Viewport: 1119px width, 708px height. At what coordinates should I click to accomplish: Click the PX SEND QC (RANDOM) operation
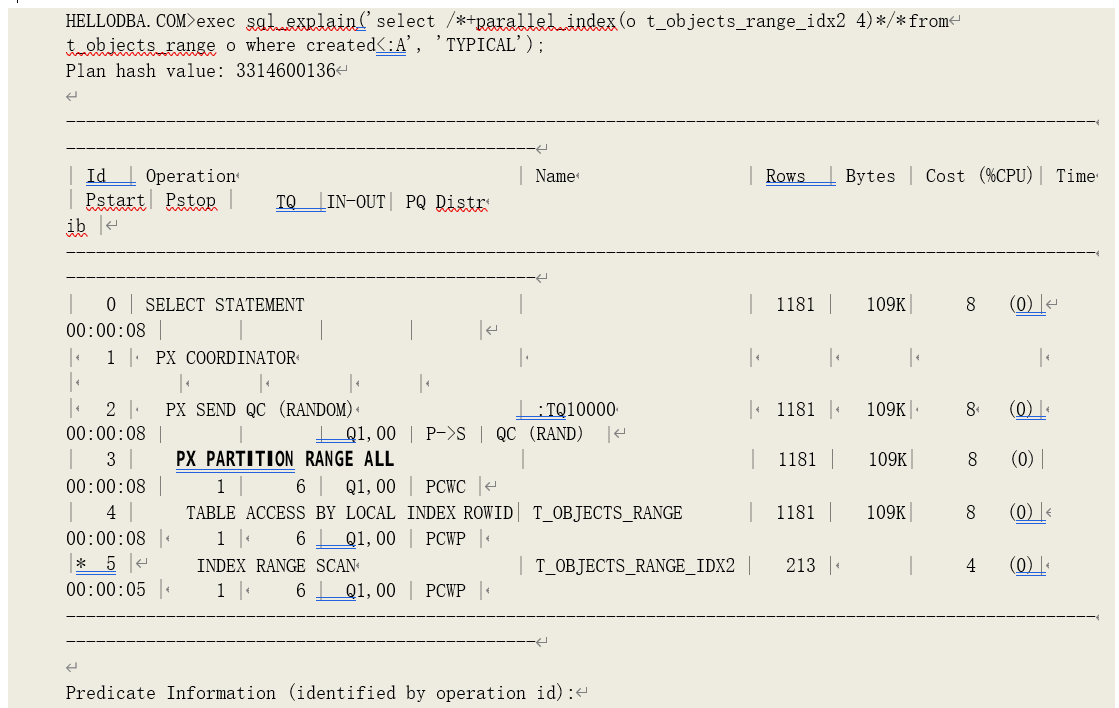(259, 410)
